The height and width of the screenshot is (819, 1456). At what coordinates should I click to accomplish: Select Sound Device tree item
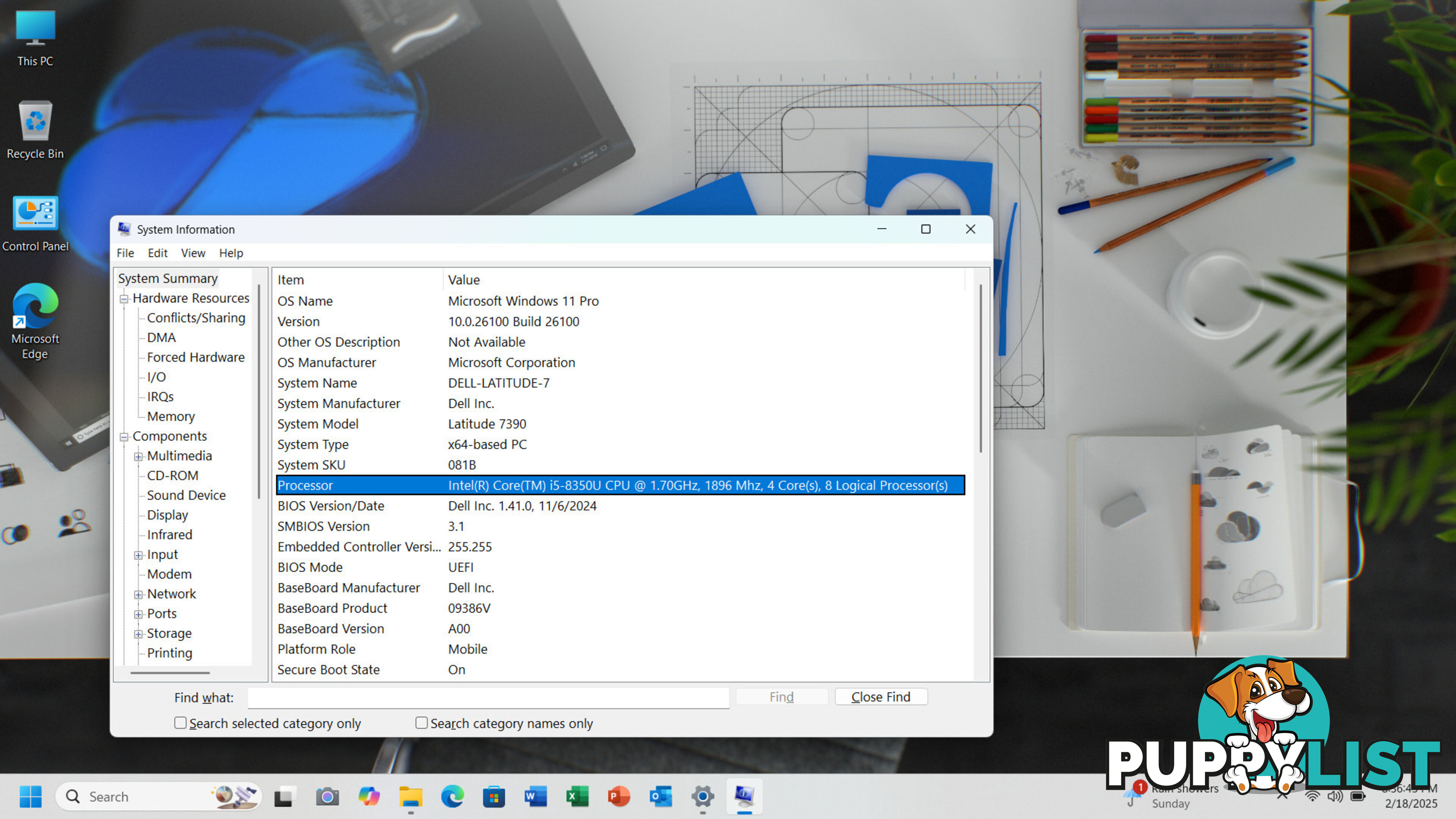click(186, 496)
